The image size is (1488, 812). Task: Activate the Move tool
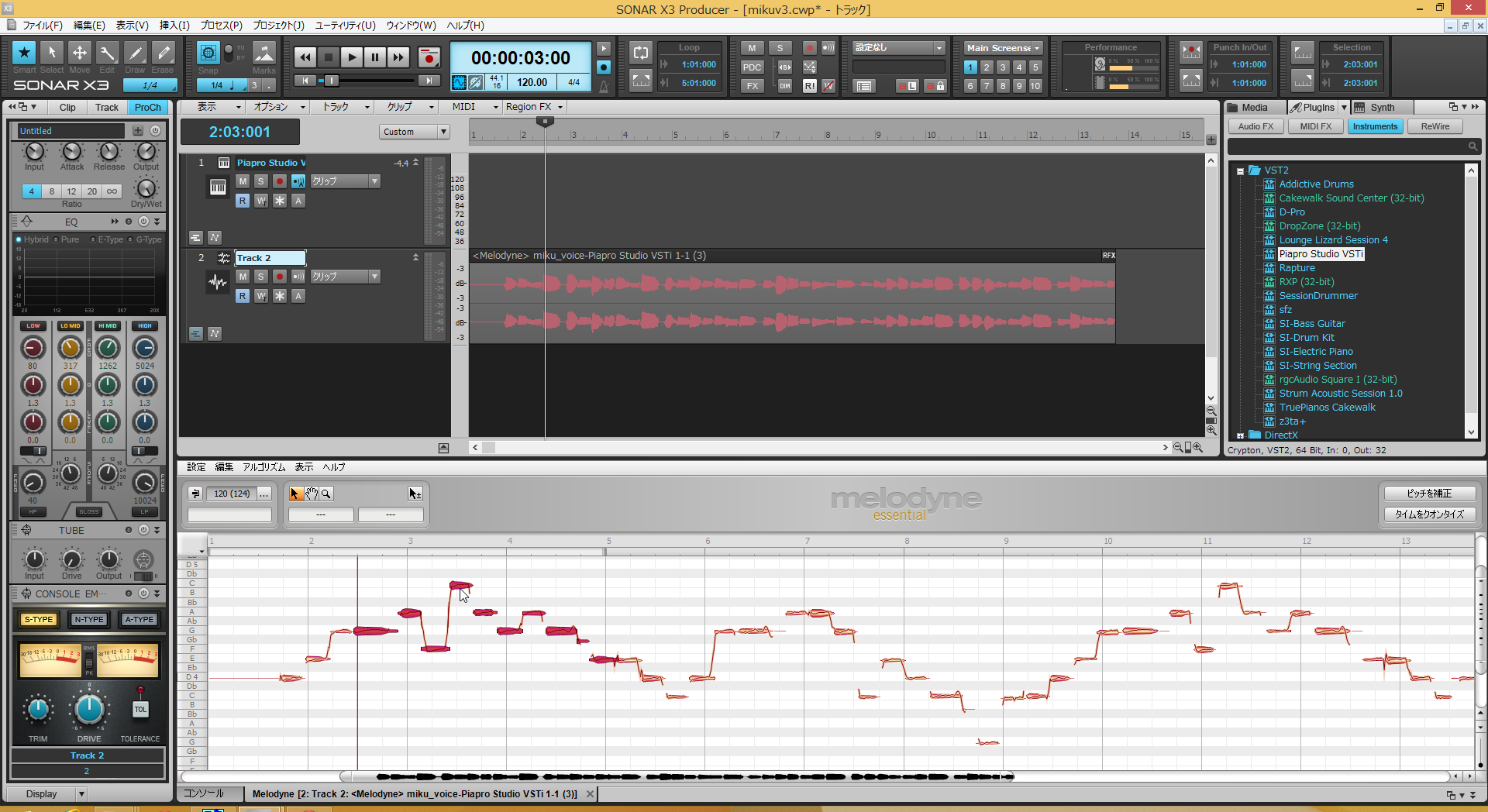click(80, 53)
